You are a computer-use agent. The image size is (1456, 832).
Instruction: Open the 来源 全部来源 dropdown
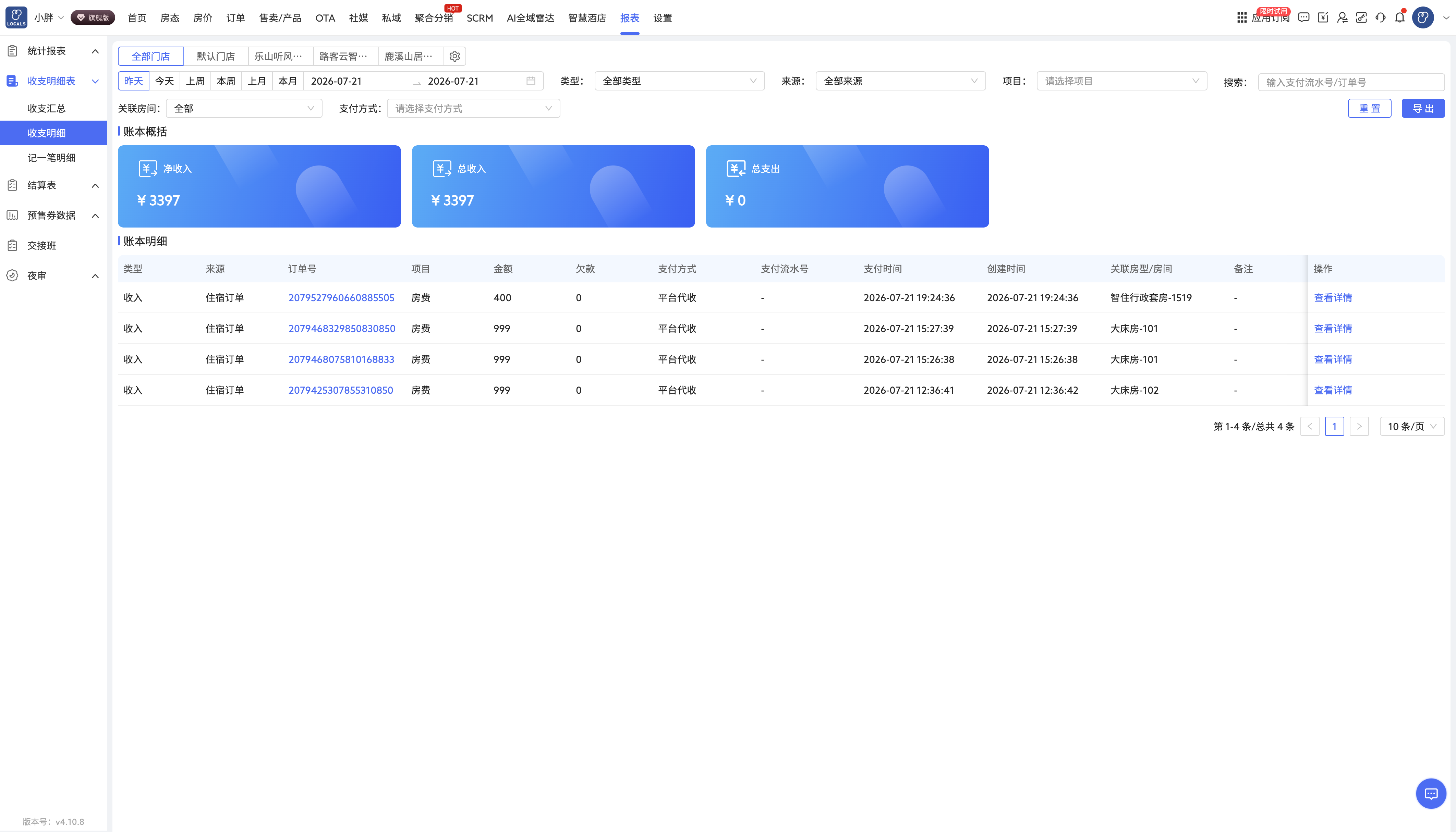pos(900,81)
